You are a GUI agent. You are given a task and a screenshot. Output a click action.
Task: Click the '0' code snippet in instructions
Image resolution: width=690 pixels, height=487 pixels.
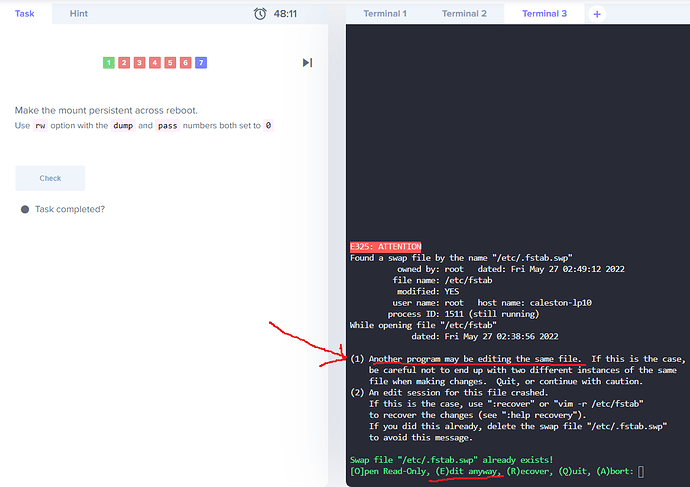click(x=268, y=126)
